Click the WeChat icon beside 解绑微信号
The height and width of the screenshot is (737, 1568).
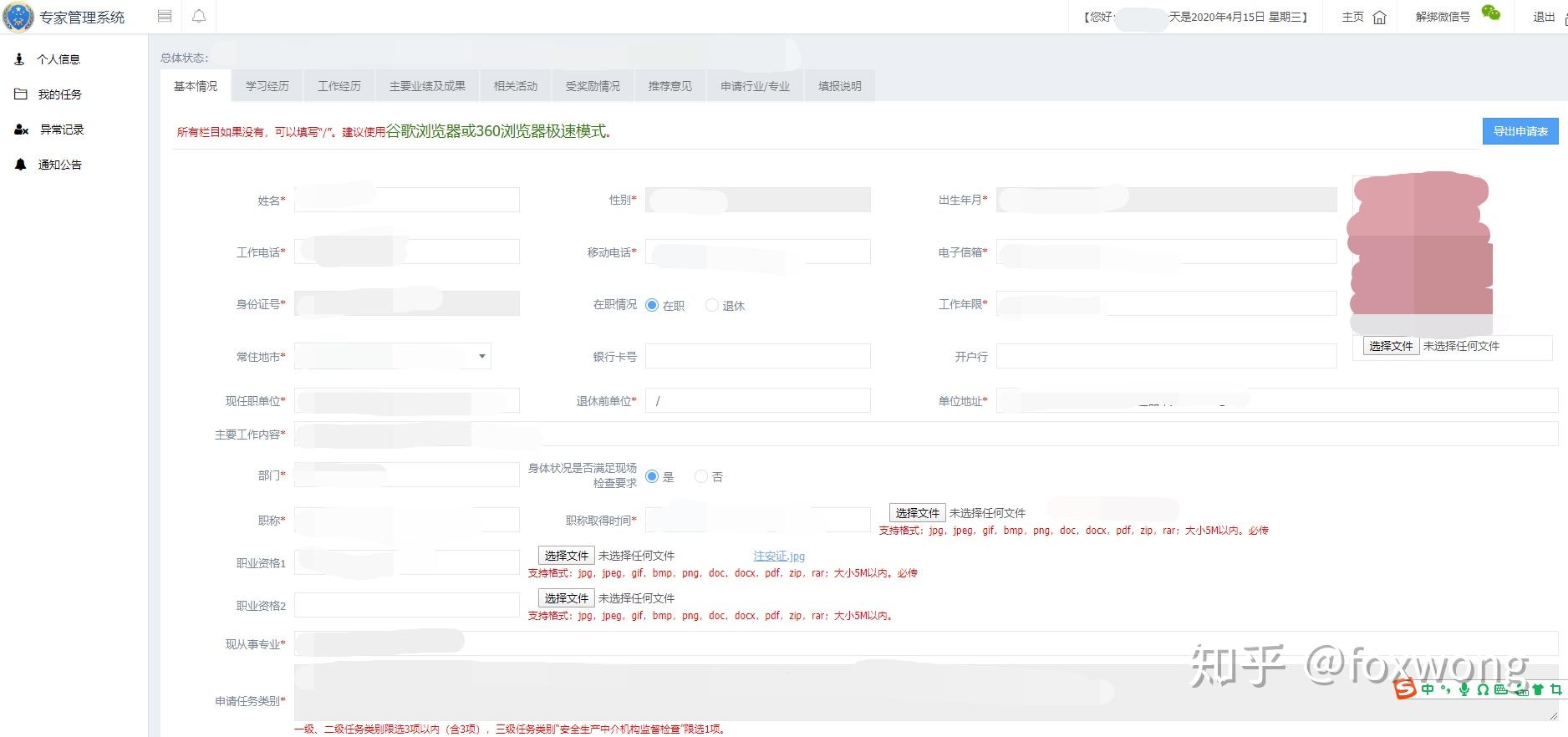pyautogui.click(x=1491, y=13)
